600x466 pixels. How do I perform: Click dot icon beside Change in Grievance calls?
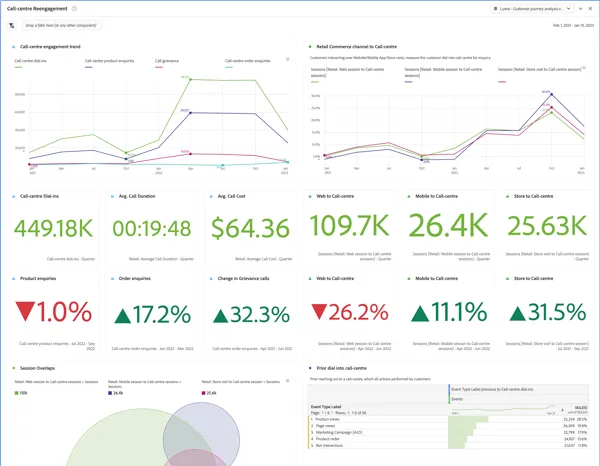click(x=211, y=279)
